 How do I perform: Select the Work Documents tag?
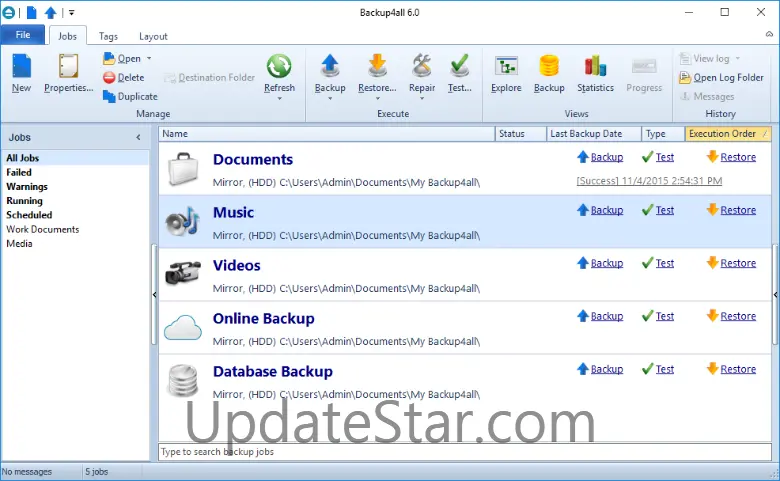pos(43,229)
